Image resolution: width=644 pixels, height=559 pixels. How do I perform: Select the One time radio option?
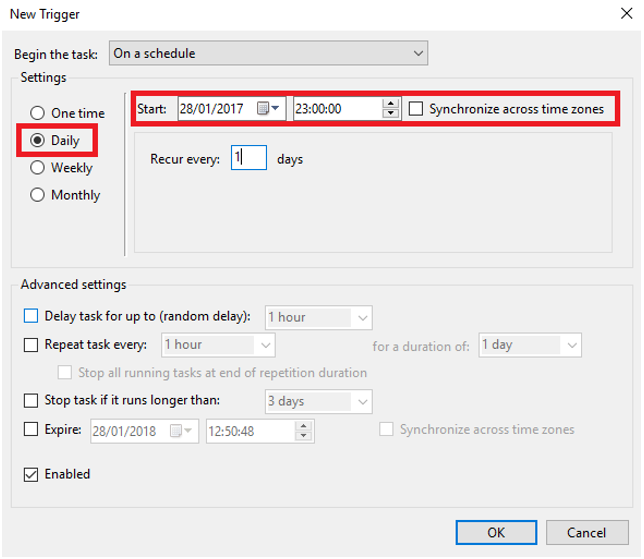click(x=38, y=113)
